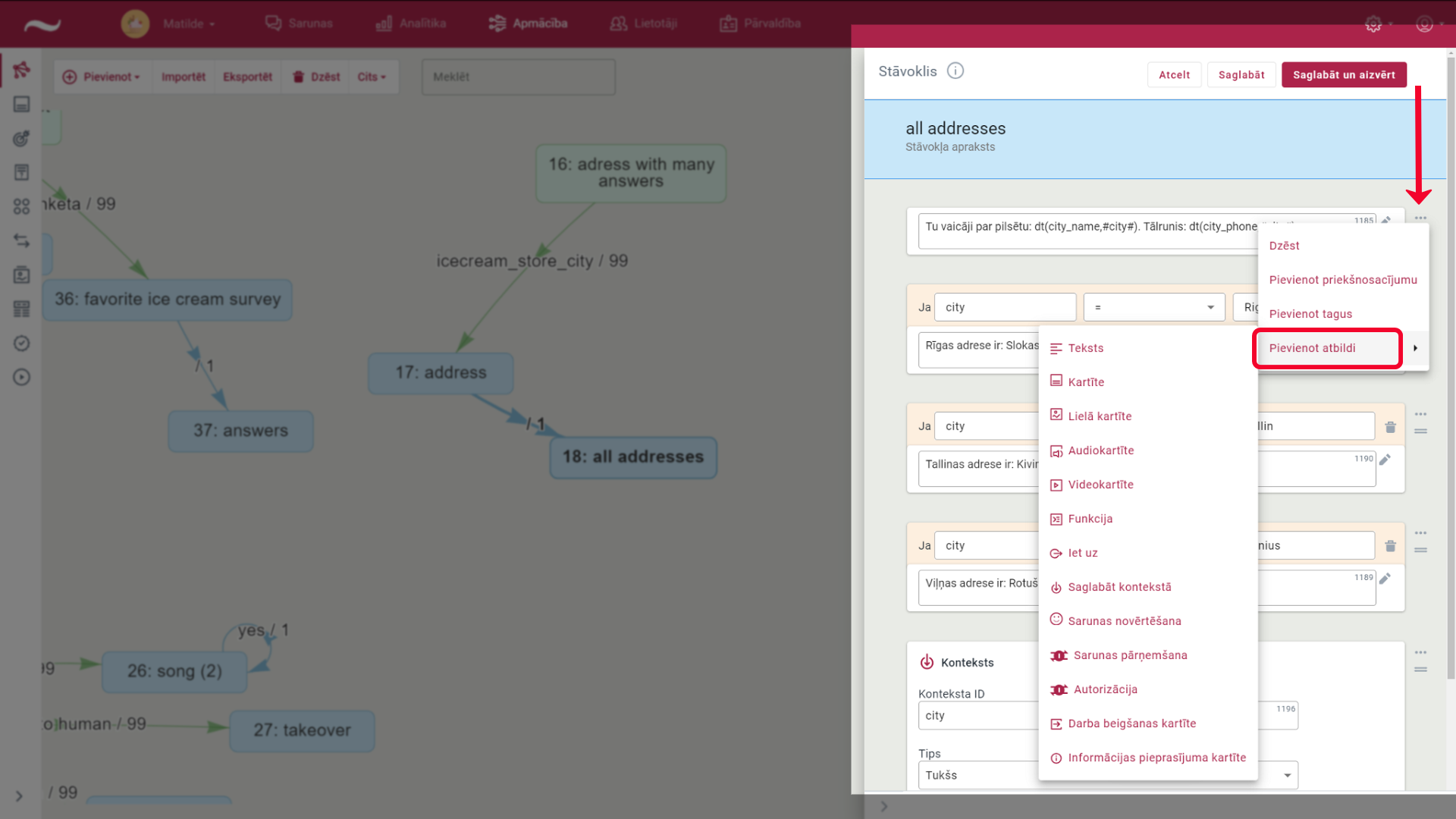Open settings gear icon in top bar
The height and width of the screenshot is (819, 1456).
[1373, 24]
